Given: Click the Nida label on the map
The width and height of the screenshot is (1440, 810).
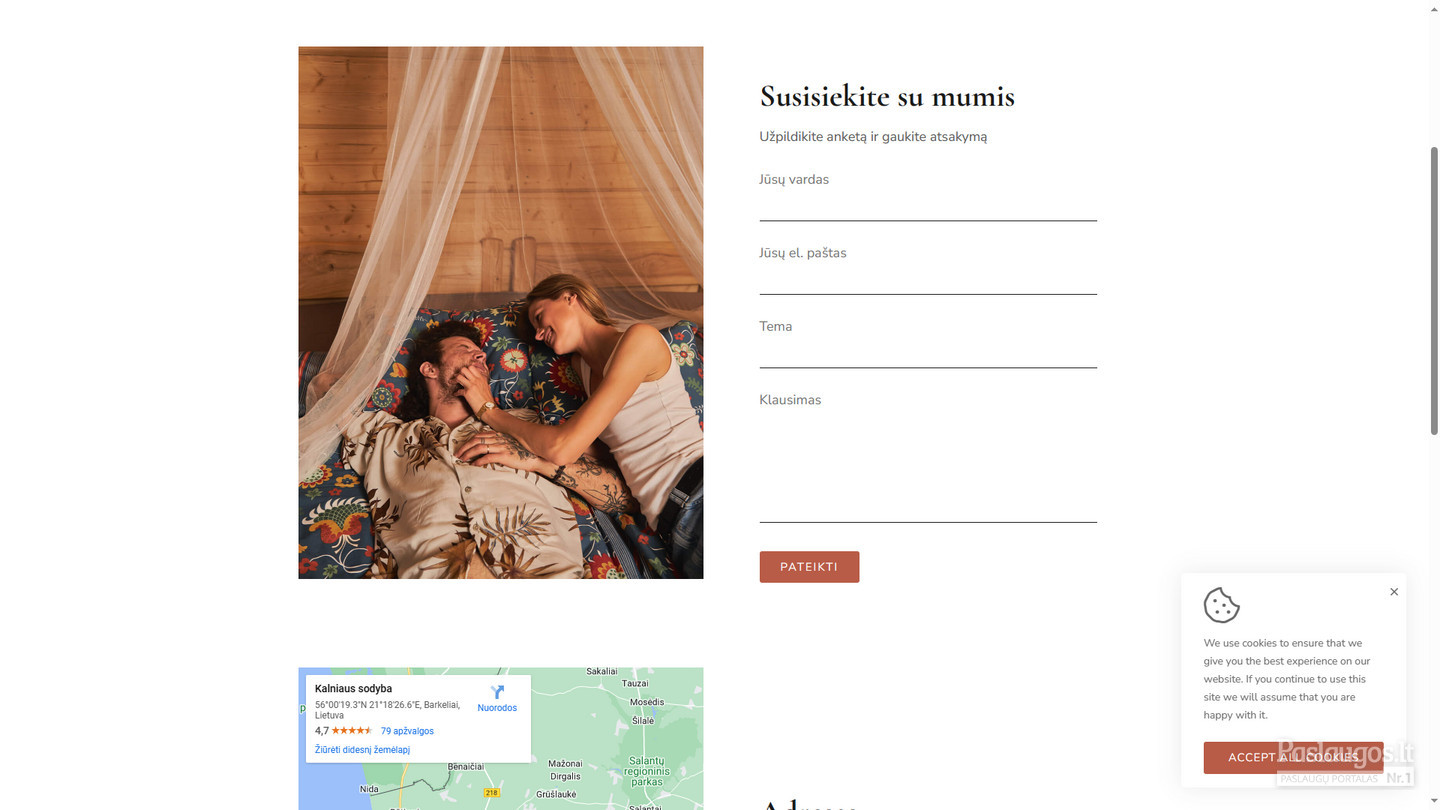Looking at the screenshot, I should pos(369,789).
